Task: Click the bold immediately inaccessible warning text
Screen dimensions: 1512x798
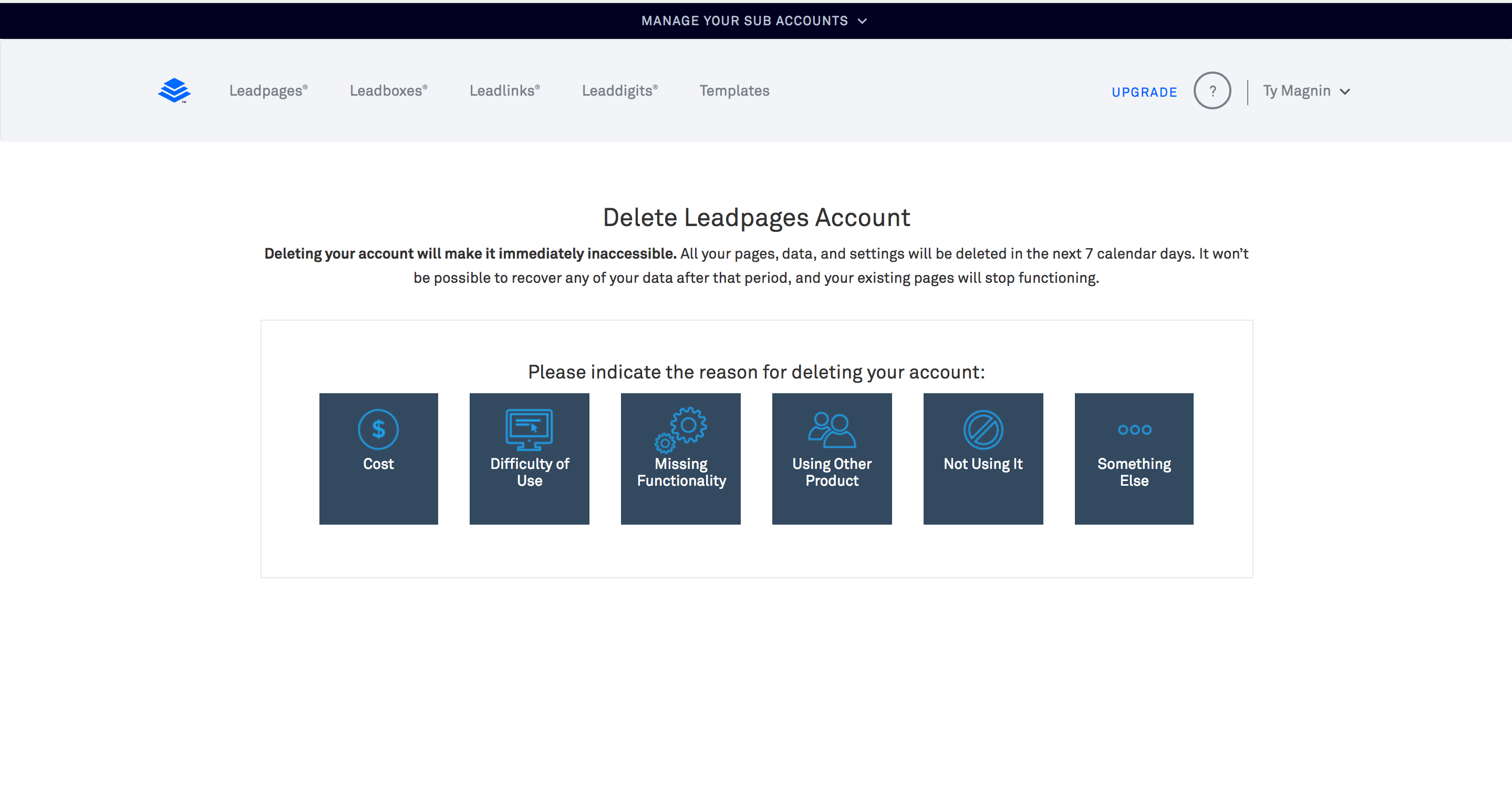Action: pyautogui.click(x=470, y=254)
